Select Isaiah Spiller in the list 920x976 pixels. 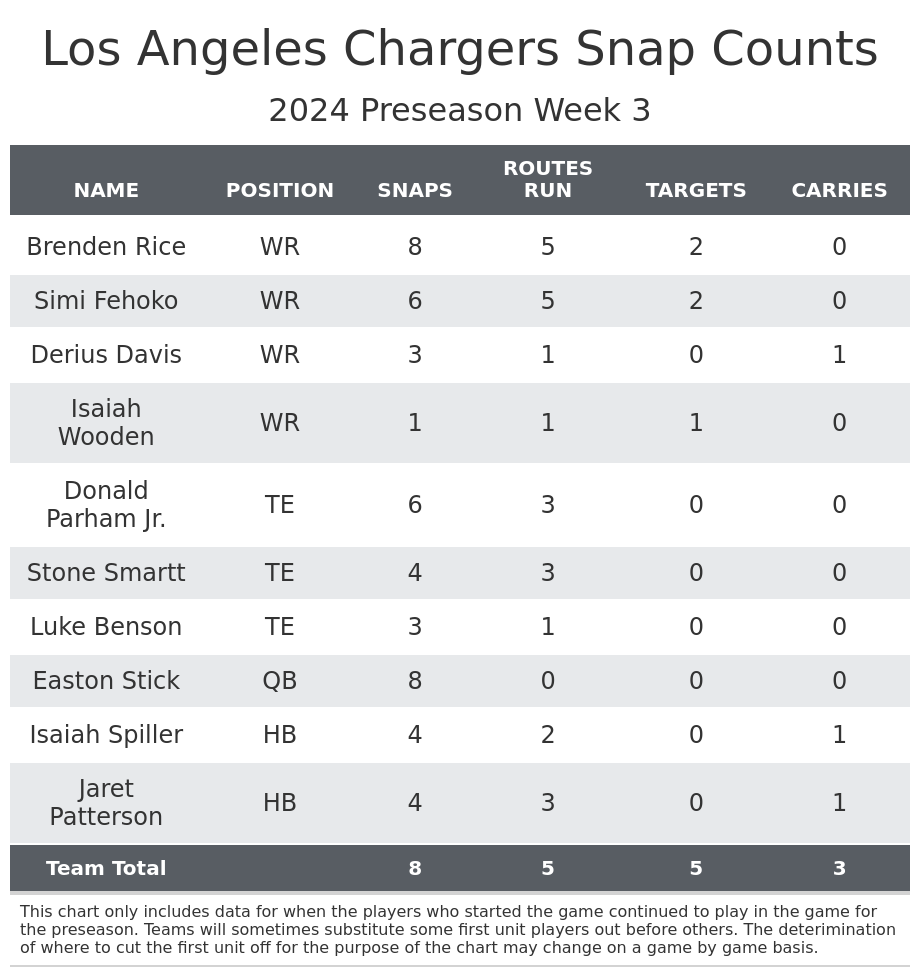point(106,735)
